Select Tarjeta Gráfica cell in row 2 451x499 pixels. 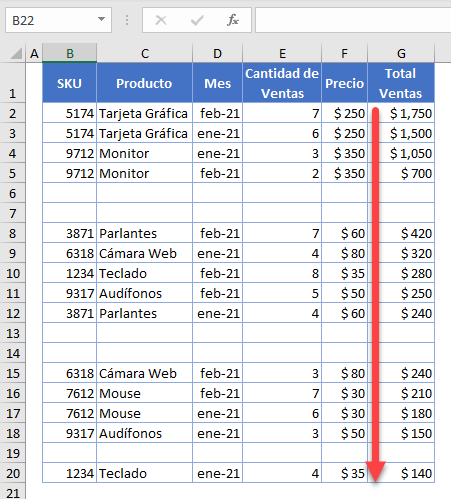click(144, 113)
